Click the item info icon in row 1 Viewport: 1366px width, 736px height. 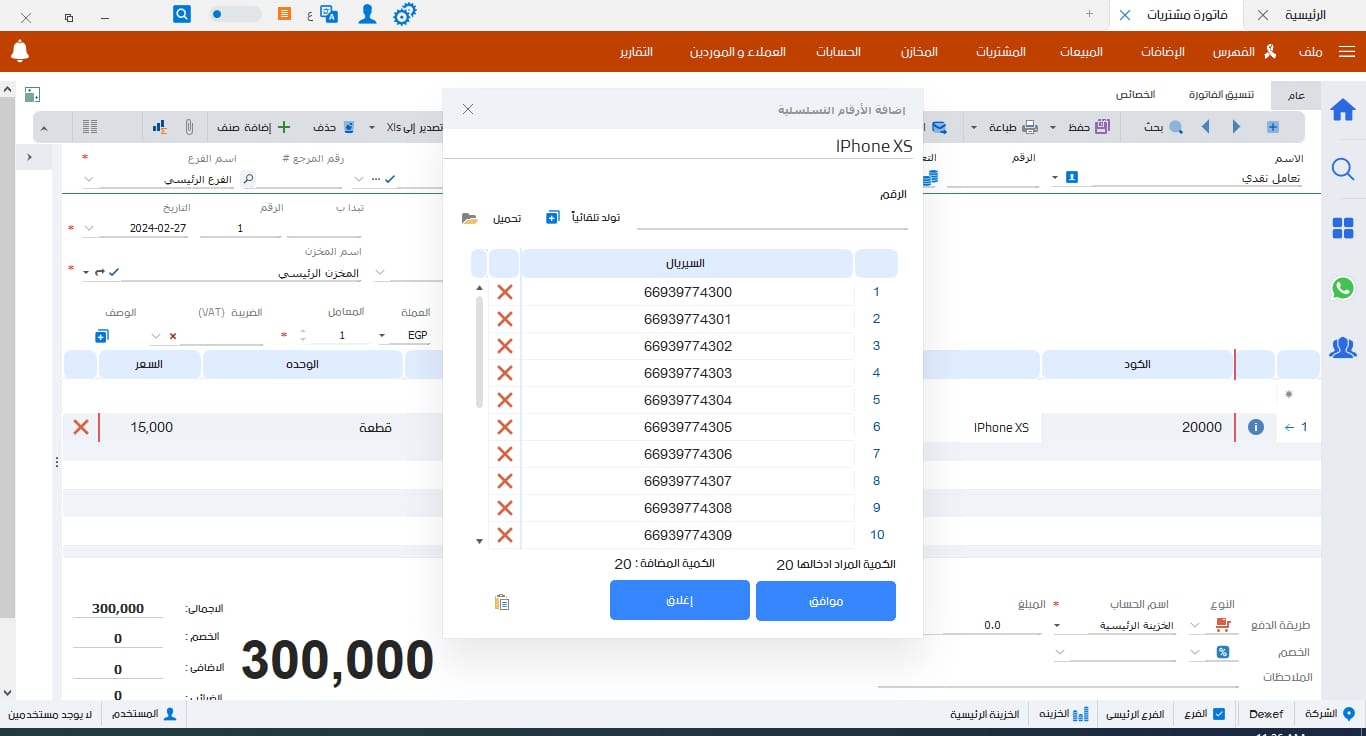tap(1256, 427)
